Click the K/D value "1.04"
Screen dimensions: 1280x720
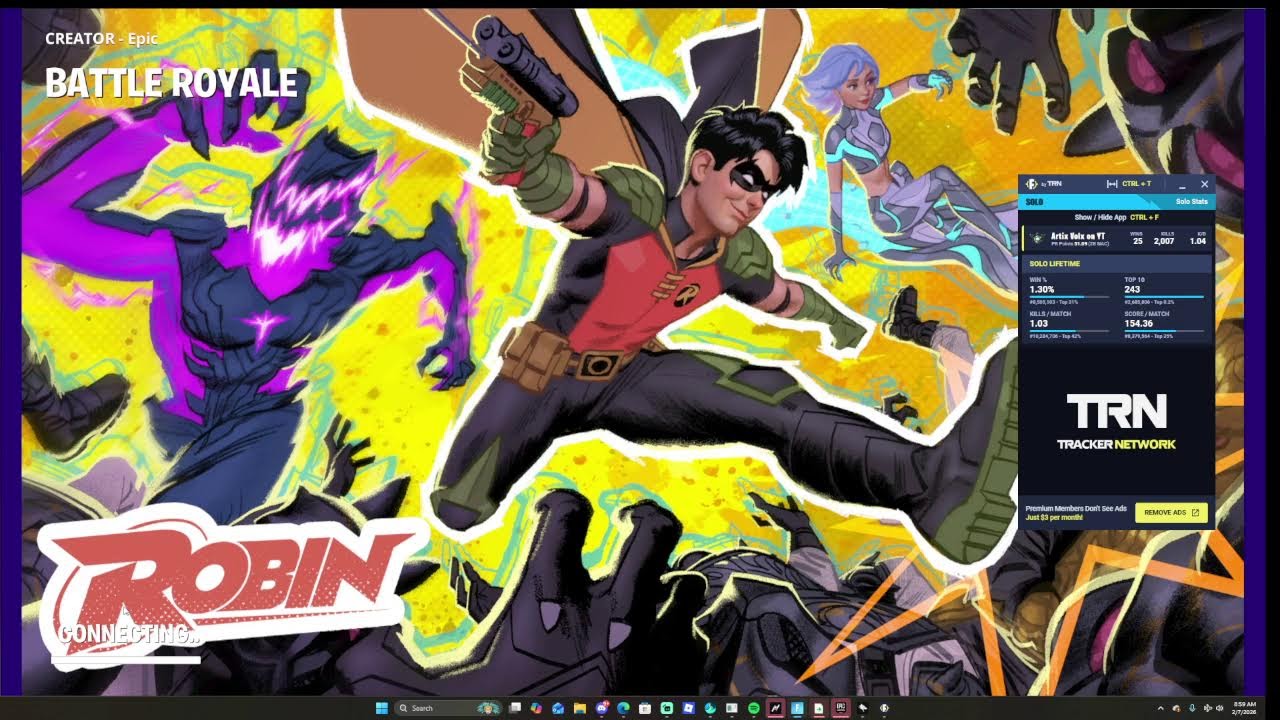point(1198,241)
